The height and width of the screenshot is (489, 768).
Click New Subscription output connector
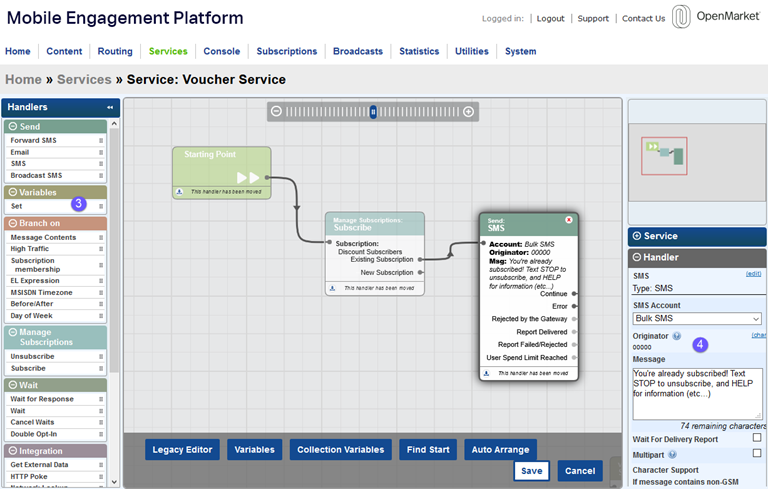(x=420, y=272)
